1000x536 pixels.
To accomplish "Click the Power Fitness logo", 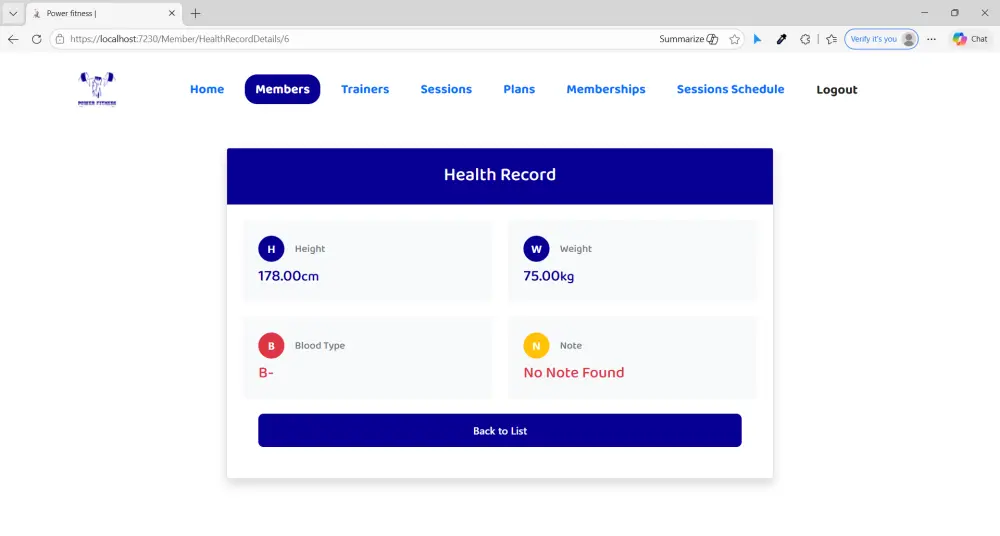I will (x=97, y=89).
